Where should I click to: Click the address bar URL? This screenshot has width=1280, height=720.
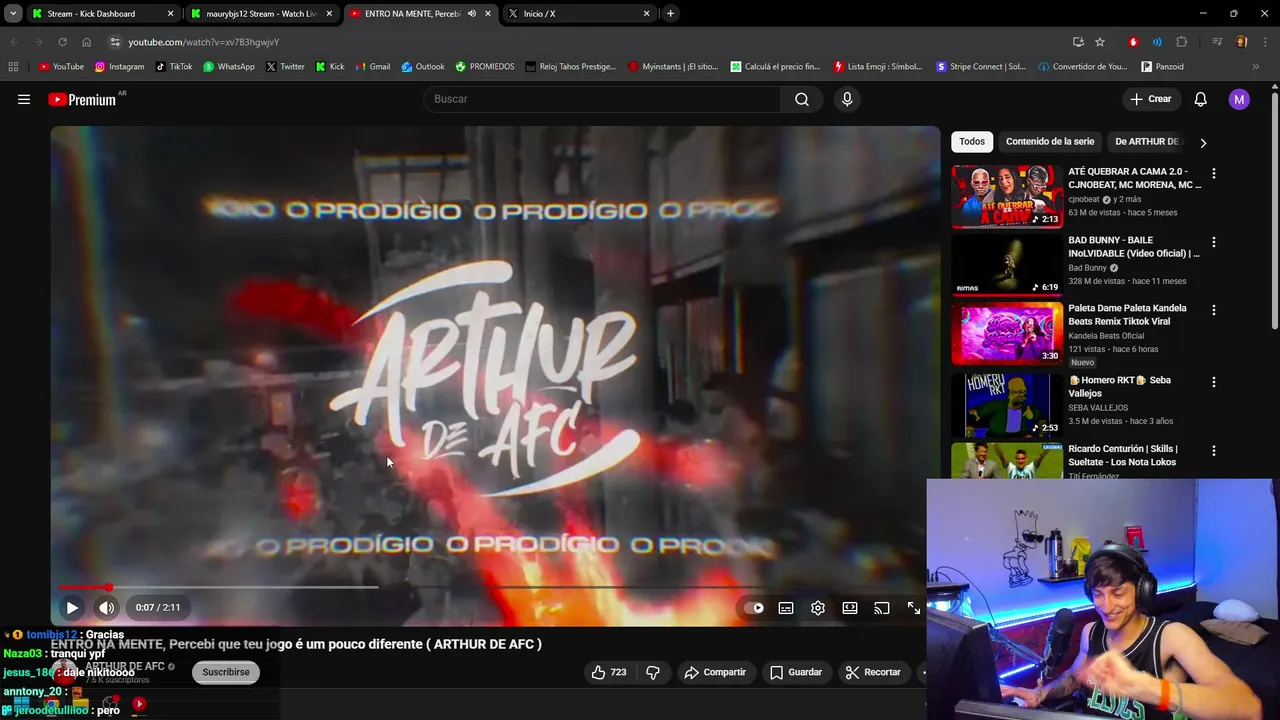[x=203, y=42]
